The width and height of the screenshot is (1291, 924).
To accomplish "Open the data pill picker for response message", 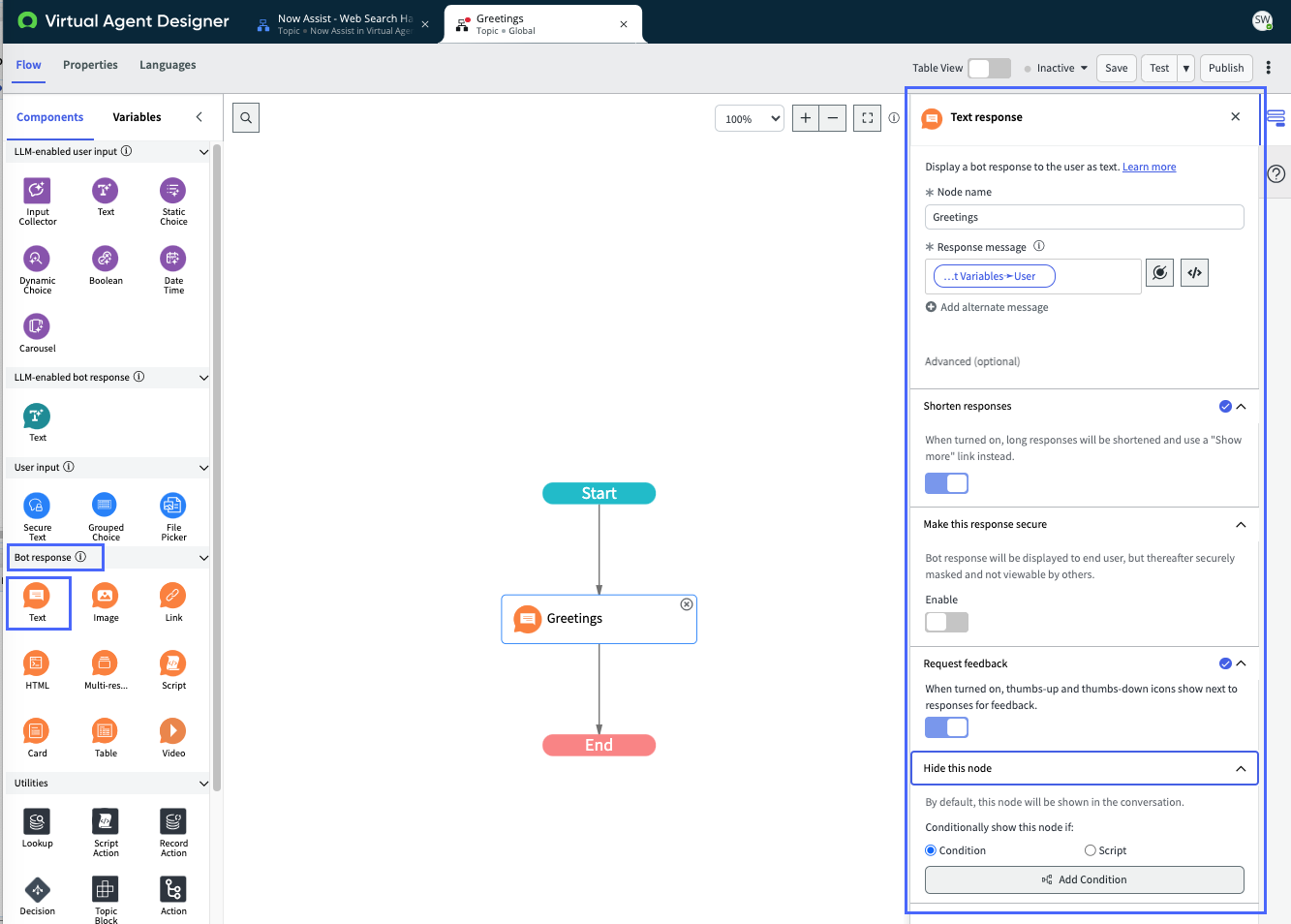I will [1160, 273].
